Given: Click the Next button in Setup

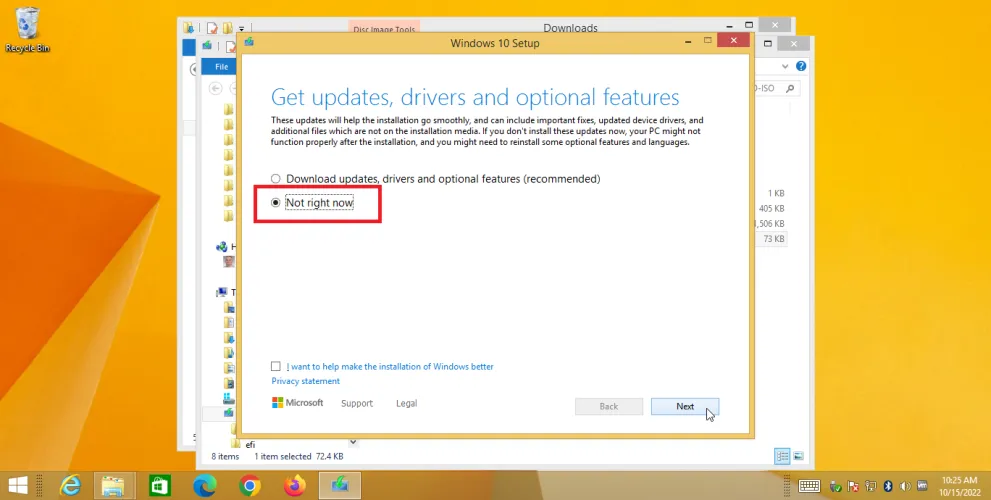Looking at the screenshot, I should [x=684, y=406].
